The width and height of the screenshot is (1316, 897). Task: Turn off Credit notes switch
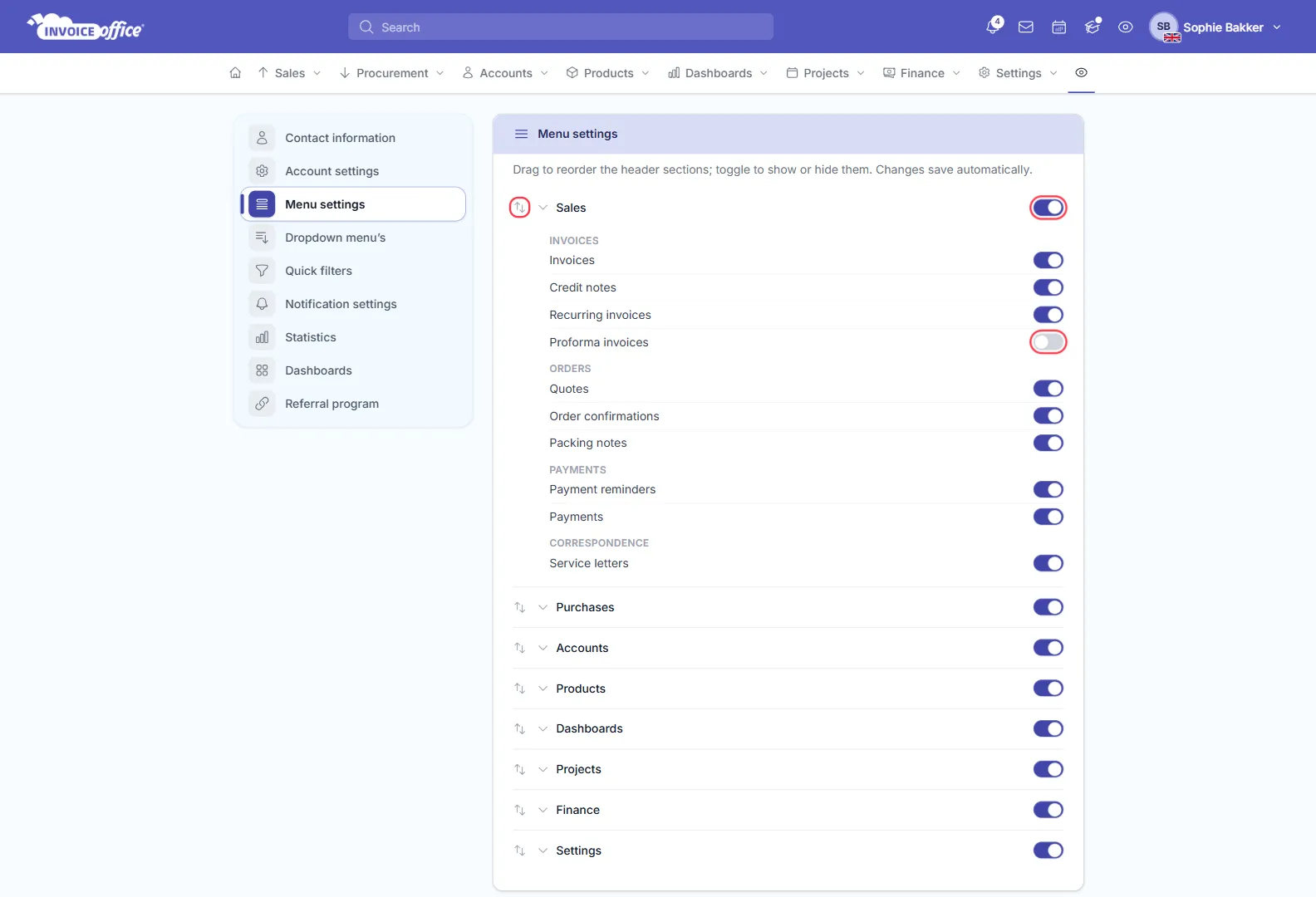point(1048,287)
